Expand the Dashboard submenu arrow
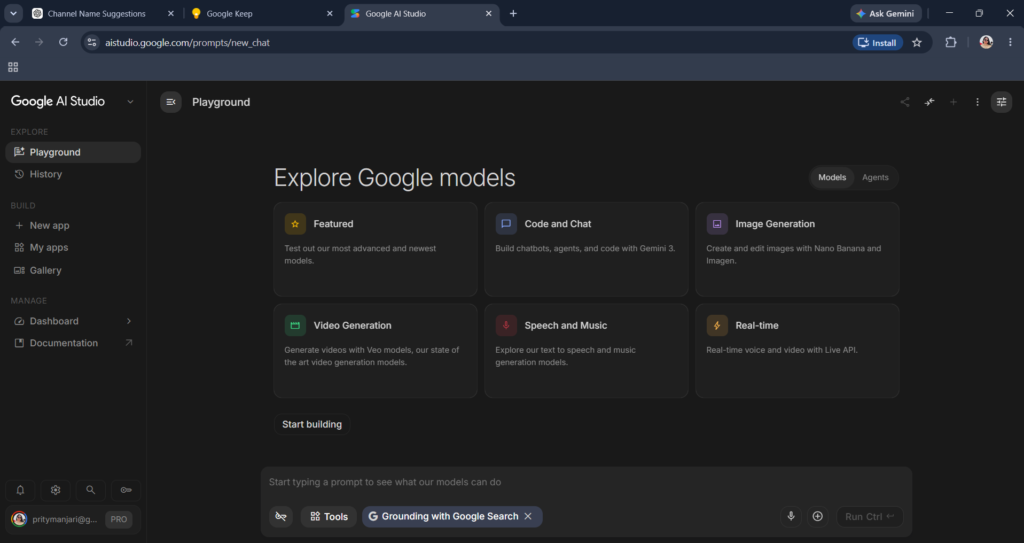Image resolution: width=1024 pixels, height=543 pixels. pyautogui.click(x=129, y=321)
